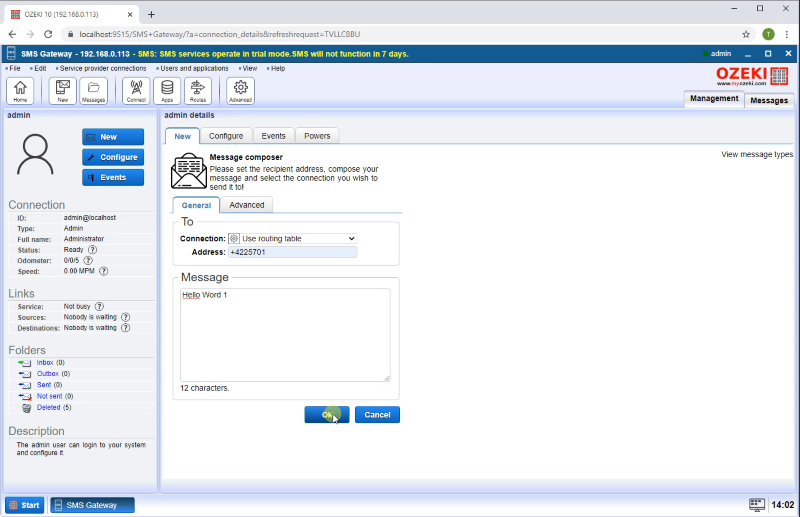Open the Apps toolbar icon
Screen dimensions: 800x517
[x=167, y=91]
